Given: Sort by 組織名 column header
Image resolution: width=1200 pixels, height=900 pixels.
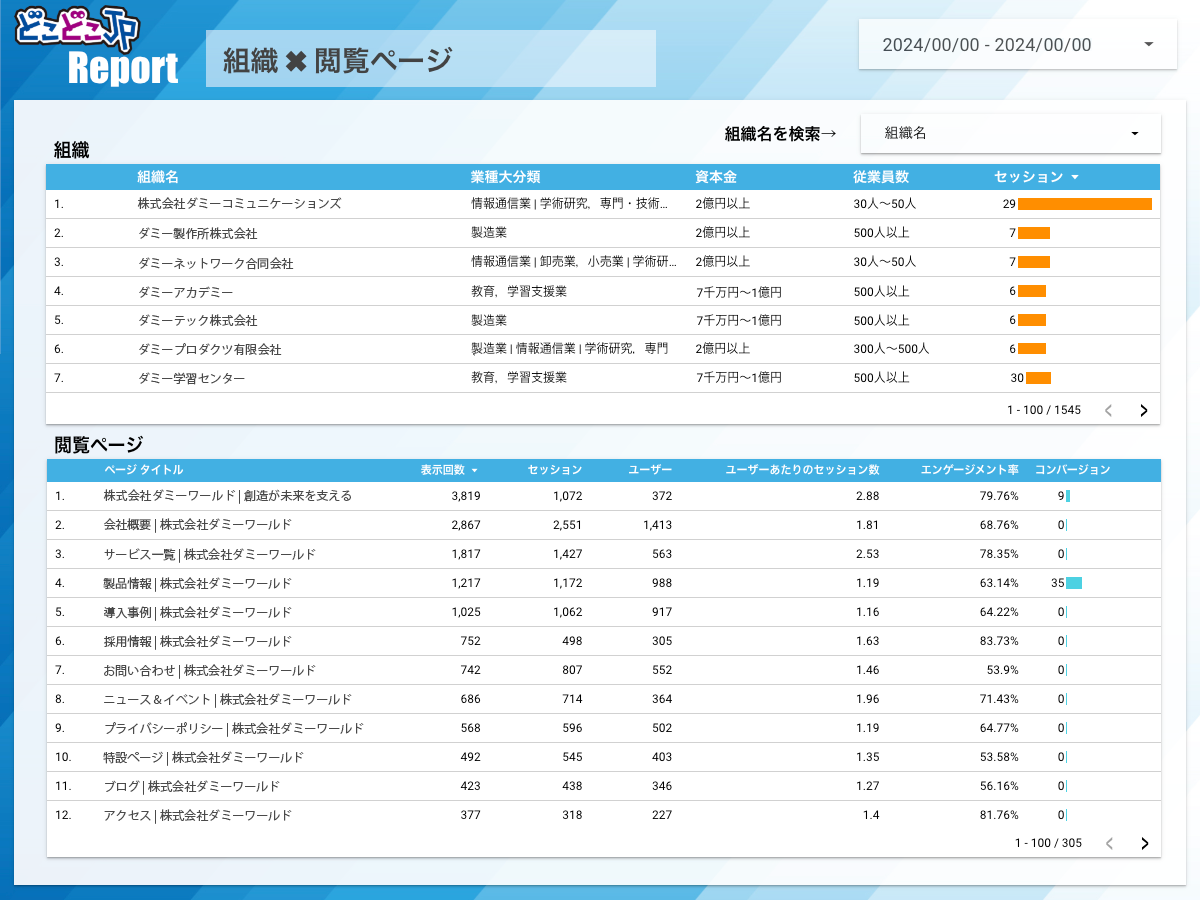Looking at the screenshot, I should tap(158, 177).
